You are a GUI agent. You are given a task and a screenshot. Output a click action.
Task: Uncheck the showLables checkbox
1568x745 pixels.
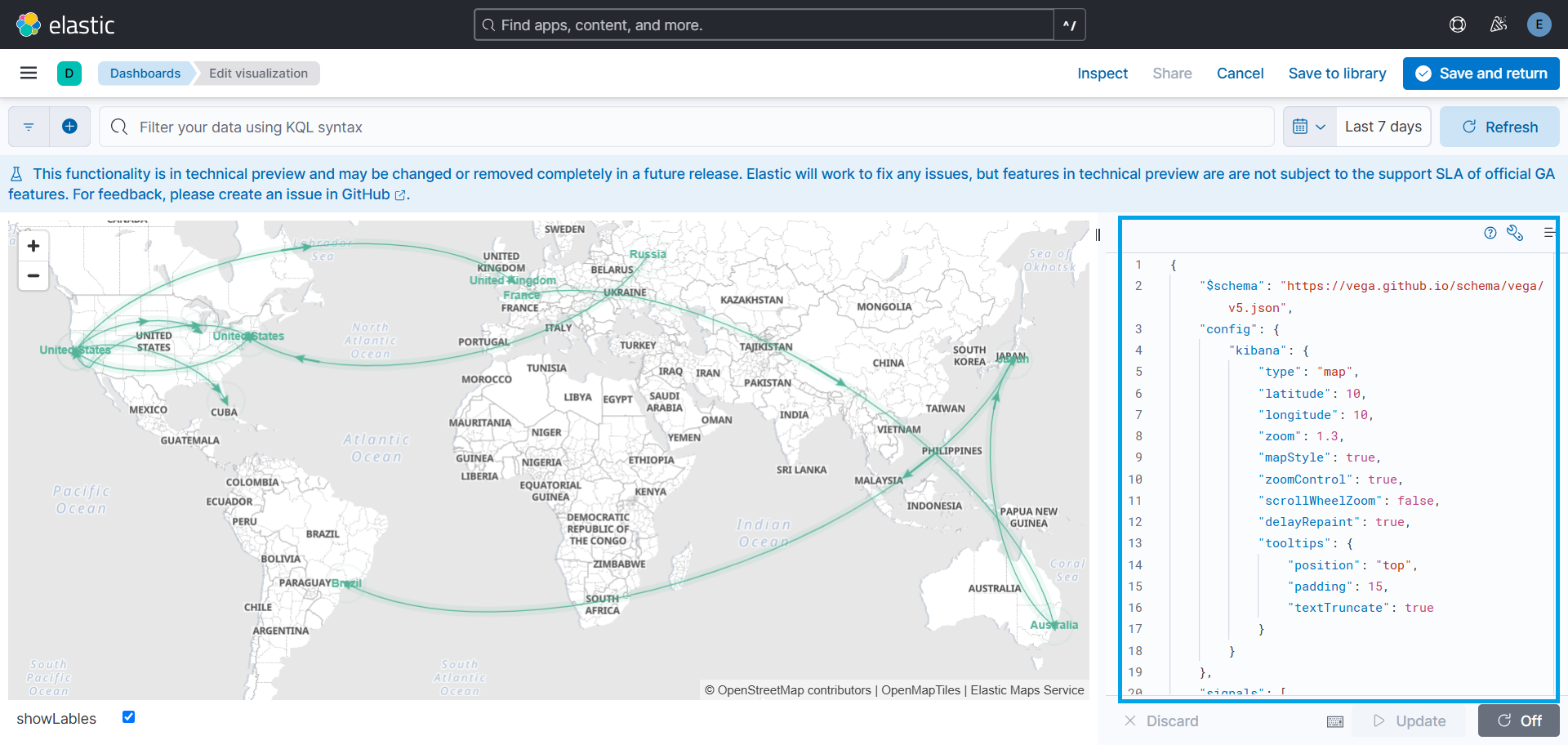coord(128,717)
